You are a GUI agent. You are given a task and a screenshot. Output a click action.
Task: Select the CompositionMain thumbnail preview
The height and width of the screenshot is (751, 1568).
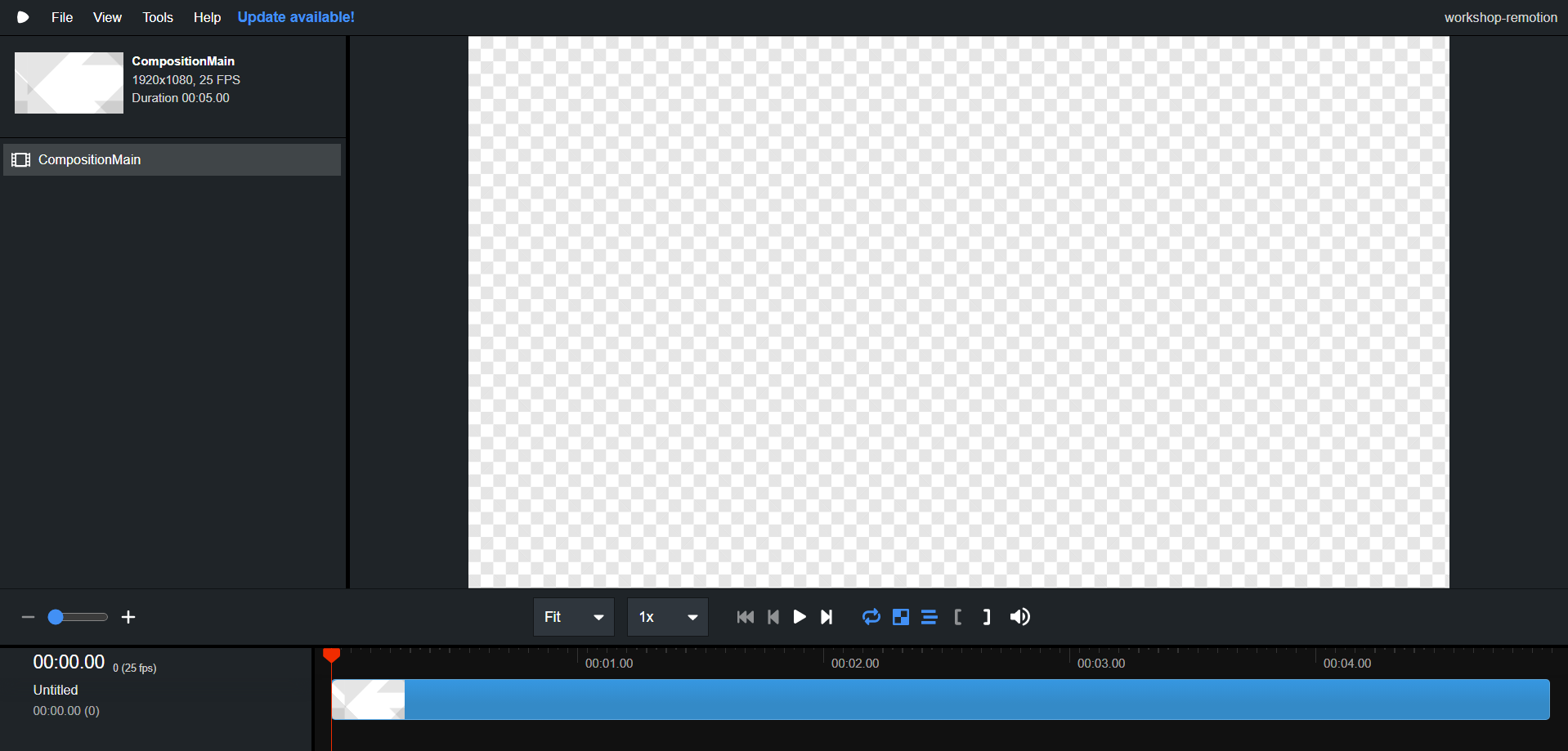coord(69,83)
